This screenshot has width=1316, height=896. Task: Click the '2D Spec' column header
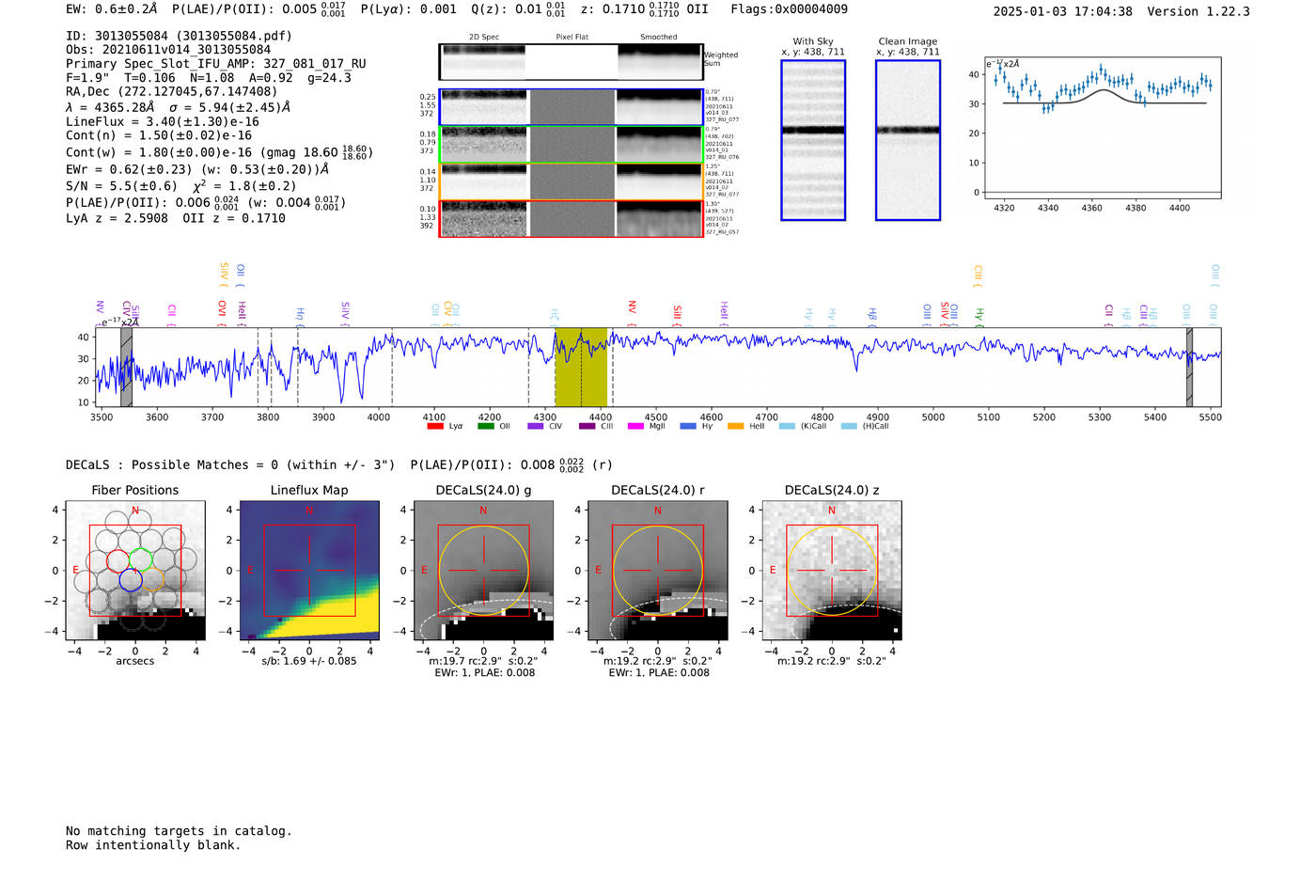[x=484, y=38]
